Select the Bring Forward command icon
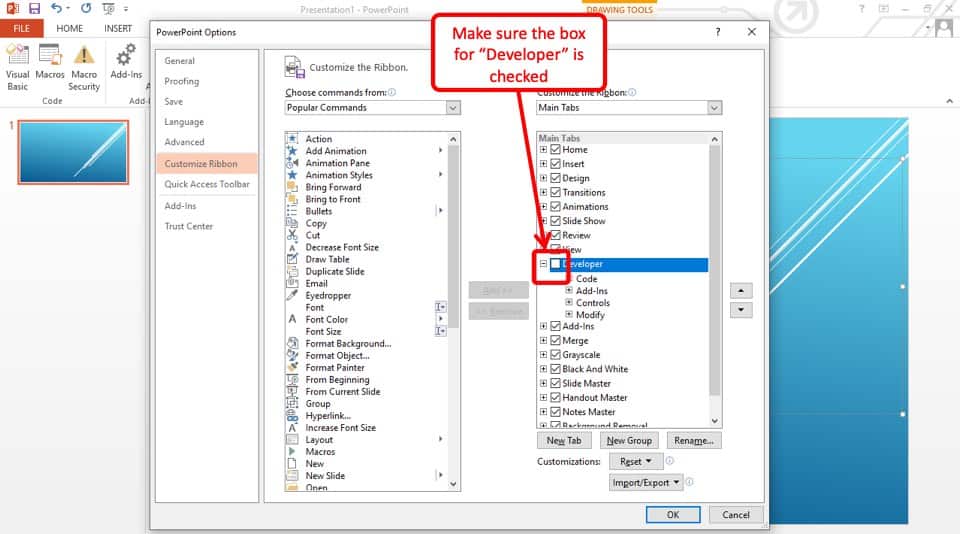This screenshot has width=960, height=534. (292, 187)
